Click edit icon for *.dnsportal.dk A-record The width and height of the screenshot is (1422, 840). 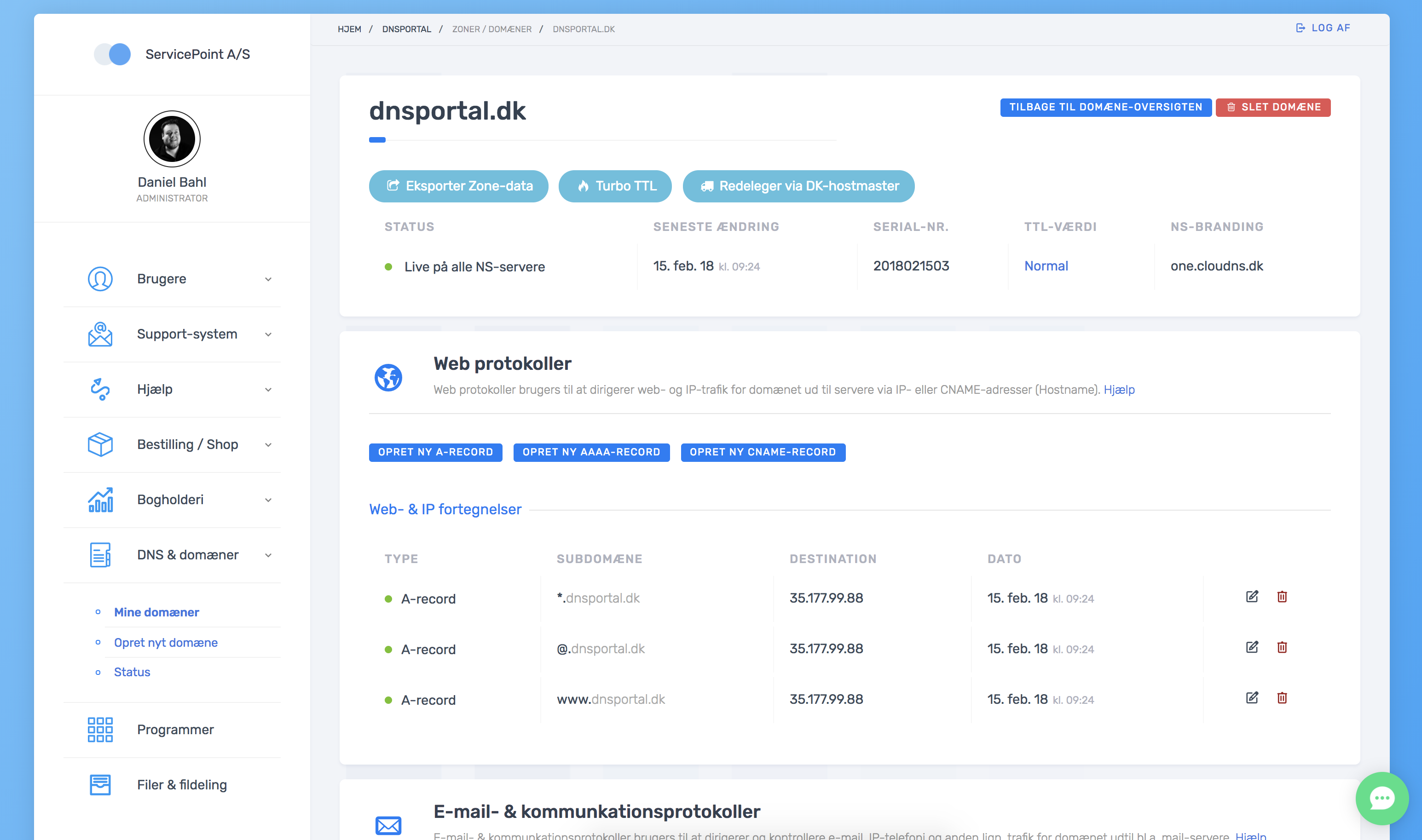pyautogui.click(x=1252, y=597)
